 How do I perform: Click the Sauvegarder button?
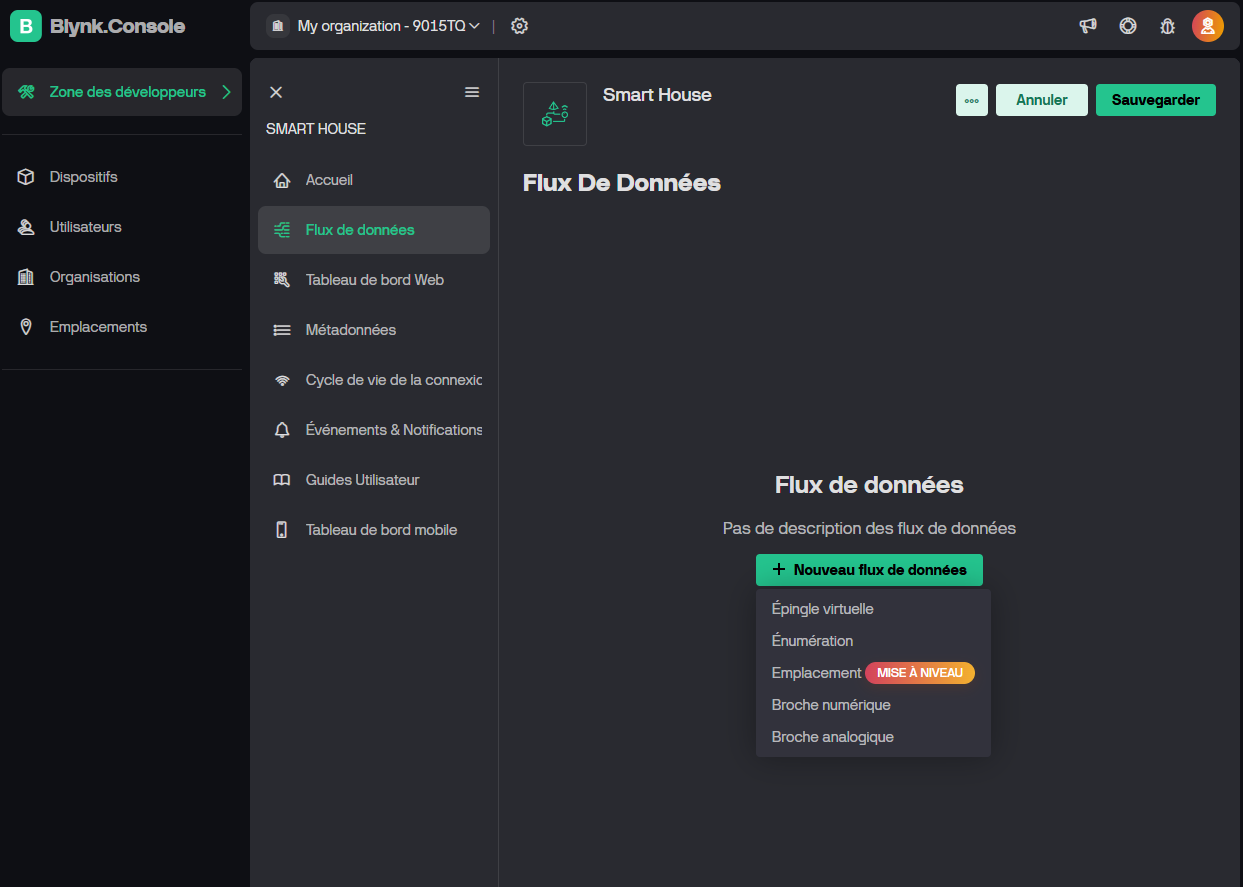coord(1156,100)
